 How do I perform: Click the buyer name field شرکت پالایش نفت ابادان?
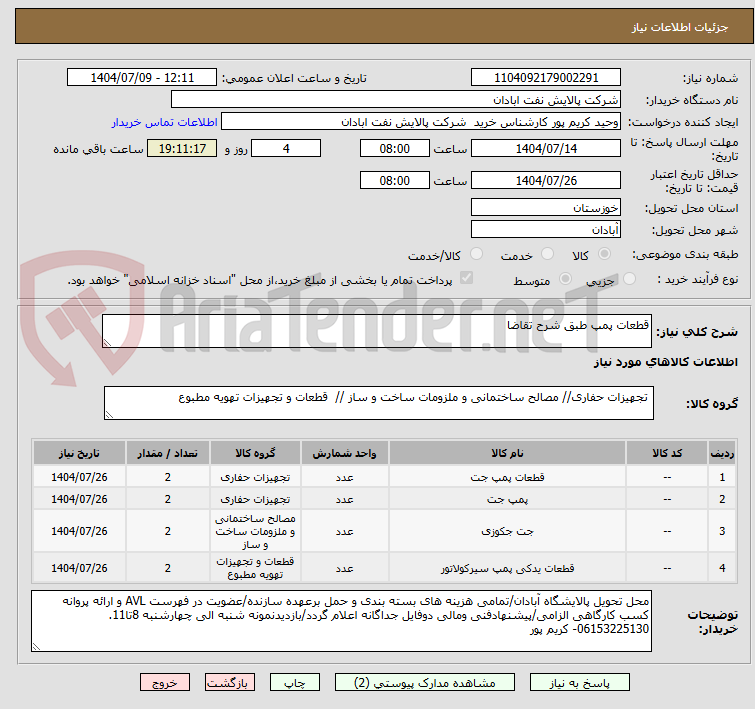396,100
